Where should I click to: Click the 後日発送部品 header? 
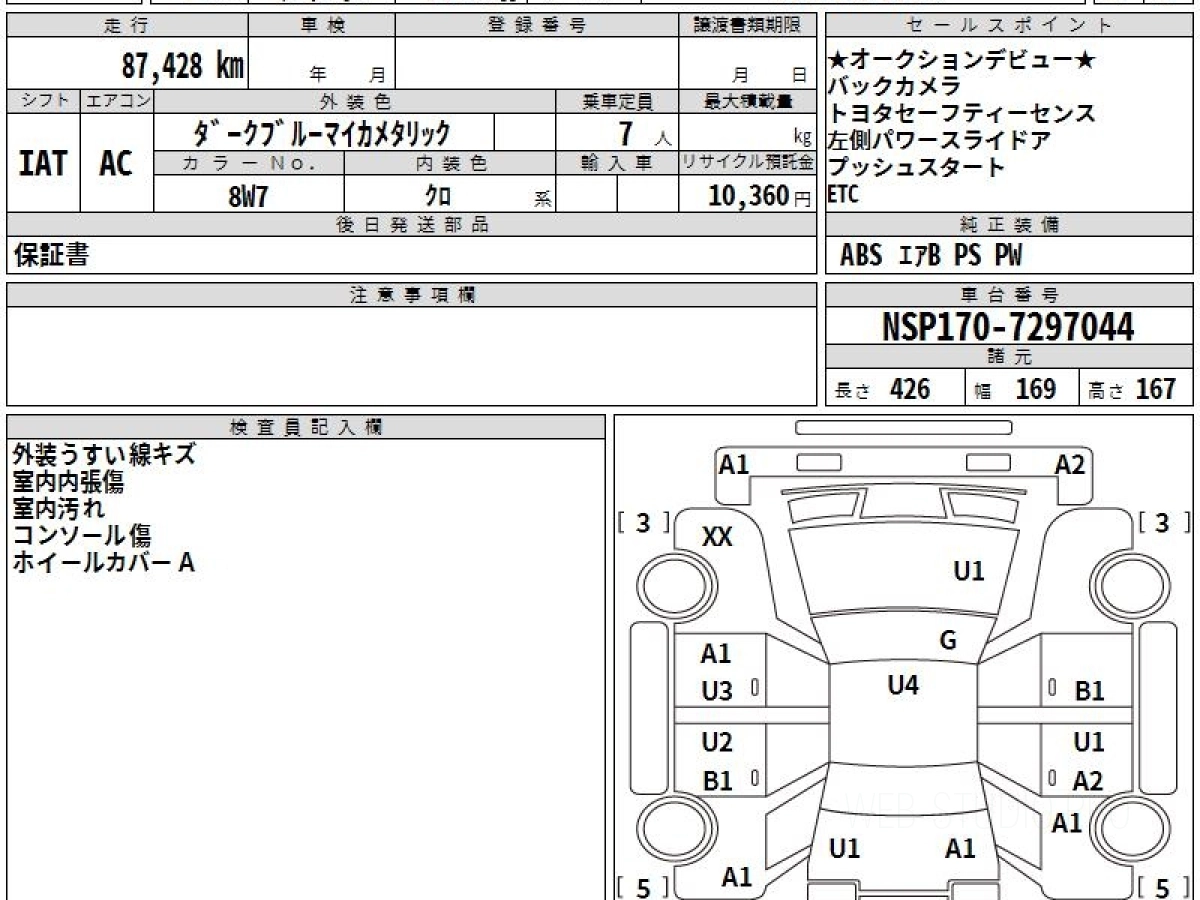pos(411,225)
